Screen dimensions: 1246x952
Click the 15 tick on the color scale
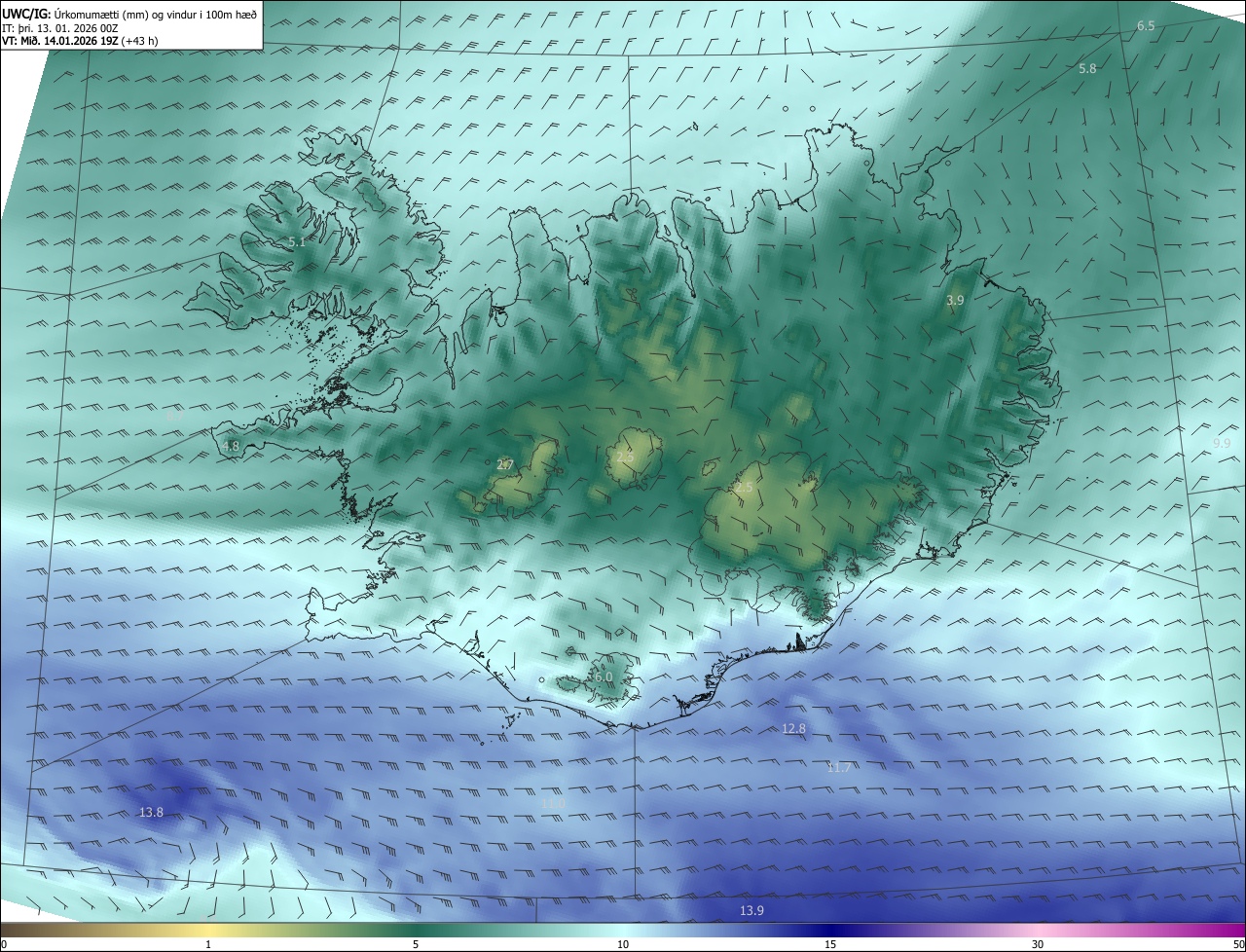(x=830, y=944)
